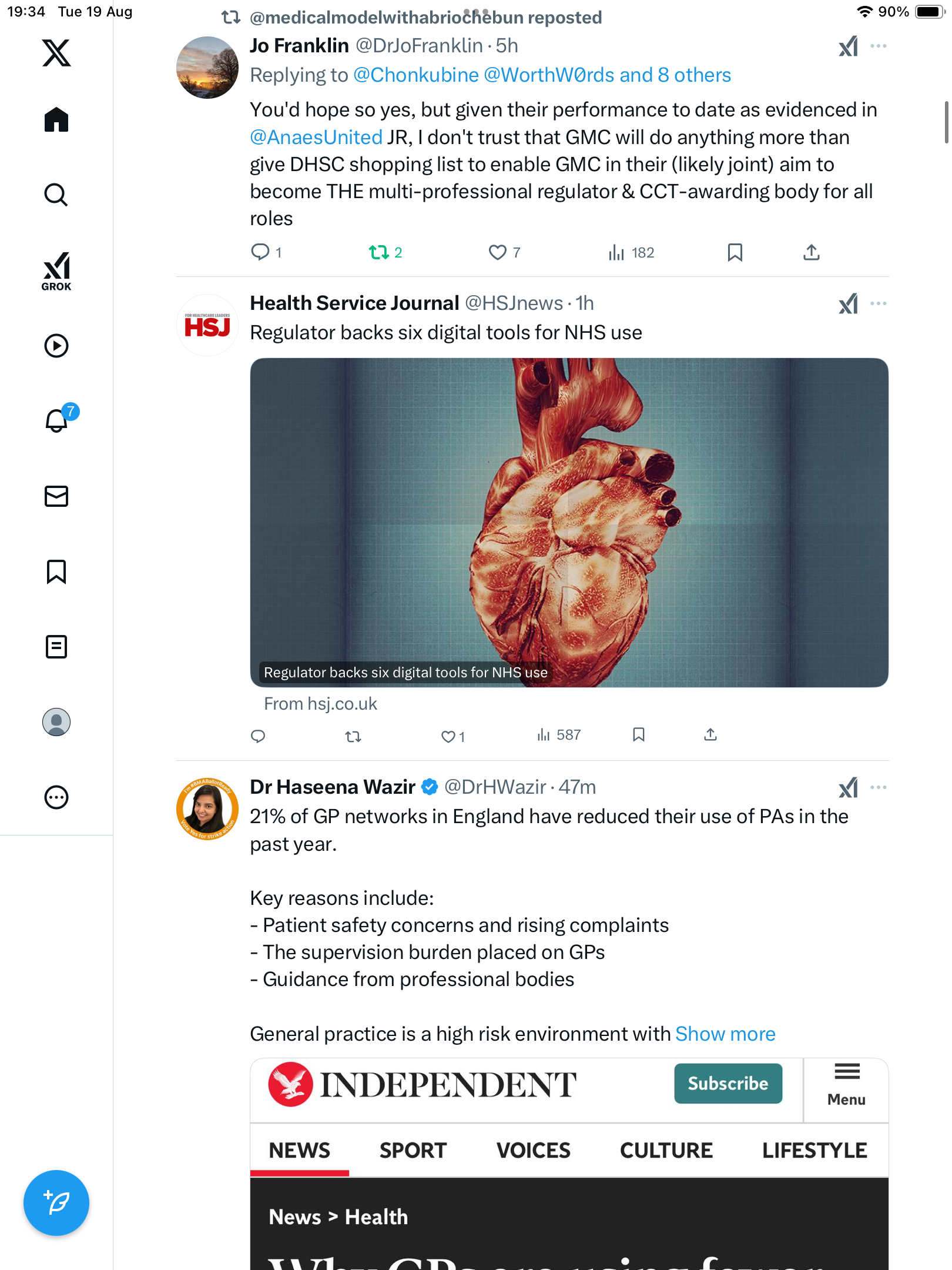
Task: Share Jo Franklin's post
Action: tap(811, 253)
